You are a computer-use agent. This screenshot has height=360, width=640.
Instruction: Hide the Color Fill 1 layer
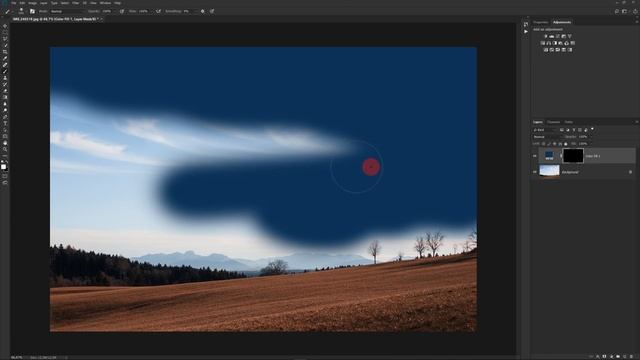[534, 156]
